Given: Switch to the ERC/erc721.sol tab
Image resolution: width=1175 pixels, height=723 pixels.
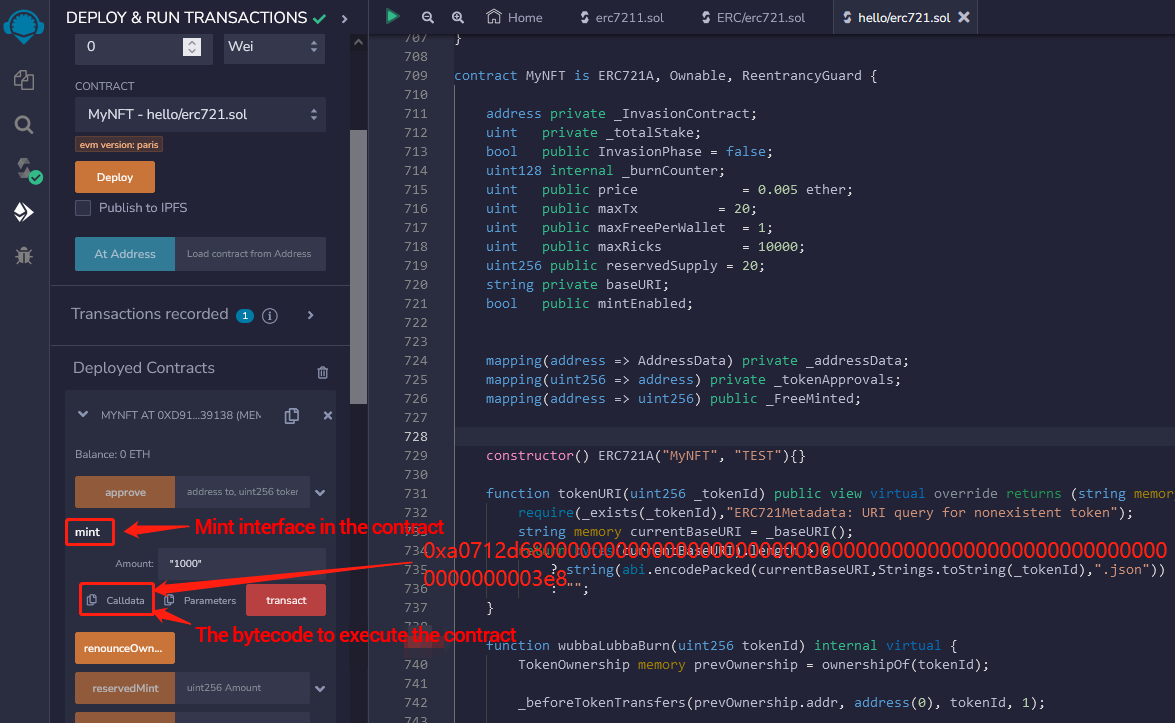Looking at the screenshot, I should [754, 16].
